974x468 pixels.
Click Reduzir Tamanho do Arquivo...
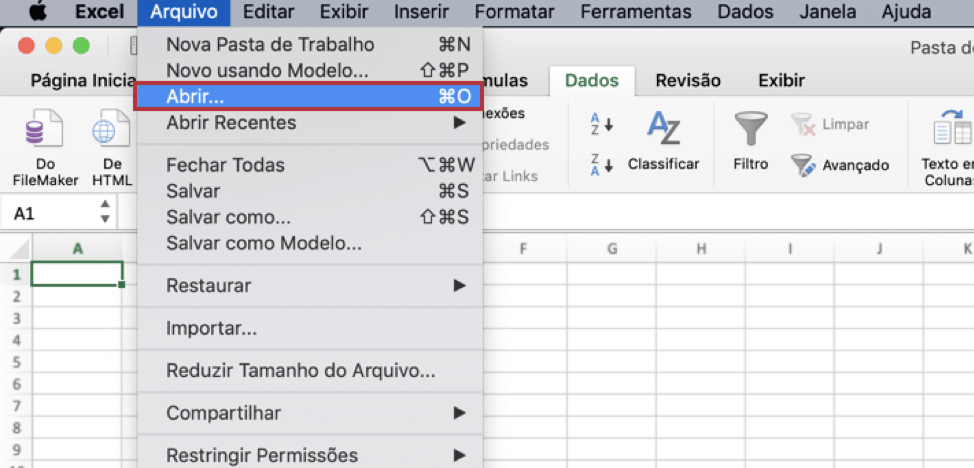coord(300,371)
